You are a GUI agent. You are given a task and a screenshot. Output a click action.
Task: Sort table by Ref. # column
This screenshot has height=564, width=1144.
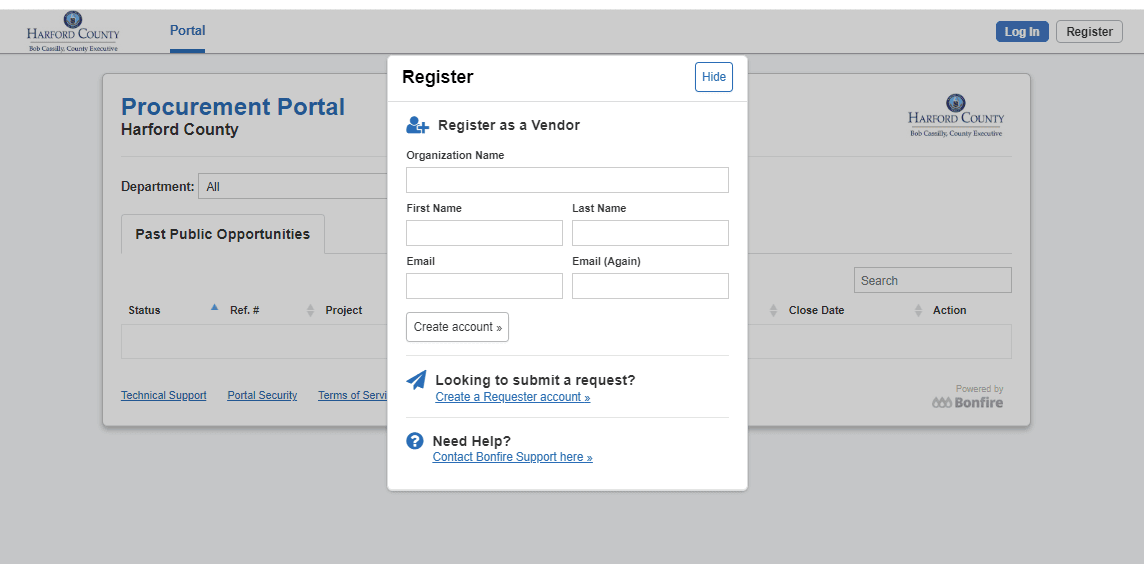point(309,310)
